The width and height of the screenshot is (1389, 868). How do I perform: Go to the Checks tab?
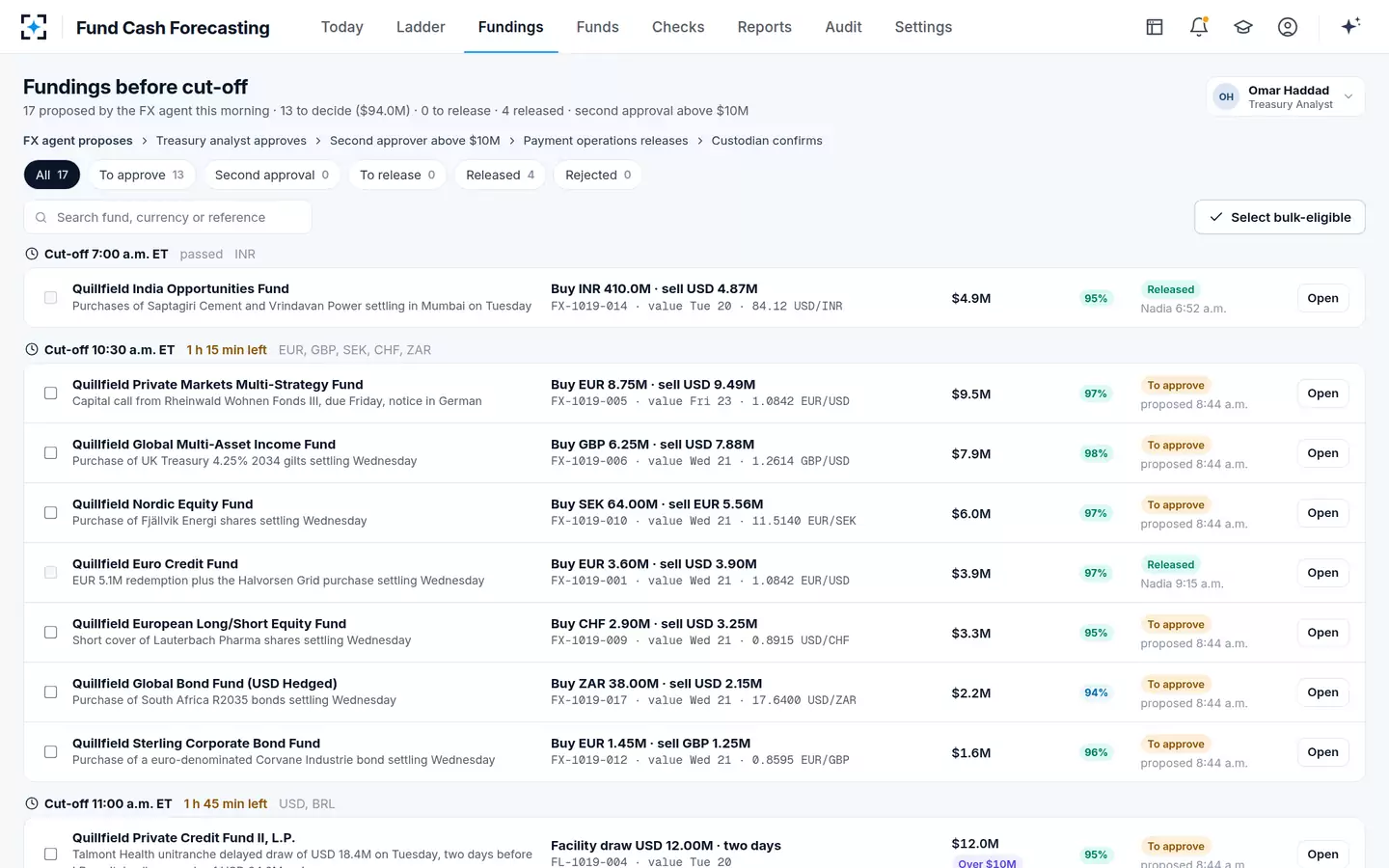click(x=678, y=27)
